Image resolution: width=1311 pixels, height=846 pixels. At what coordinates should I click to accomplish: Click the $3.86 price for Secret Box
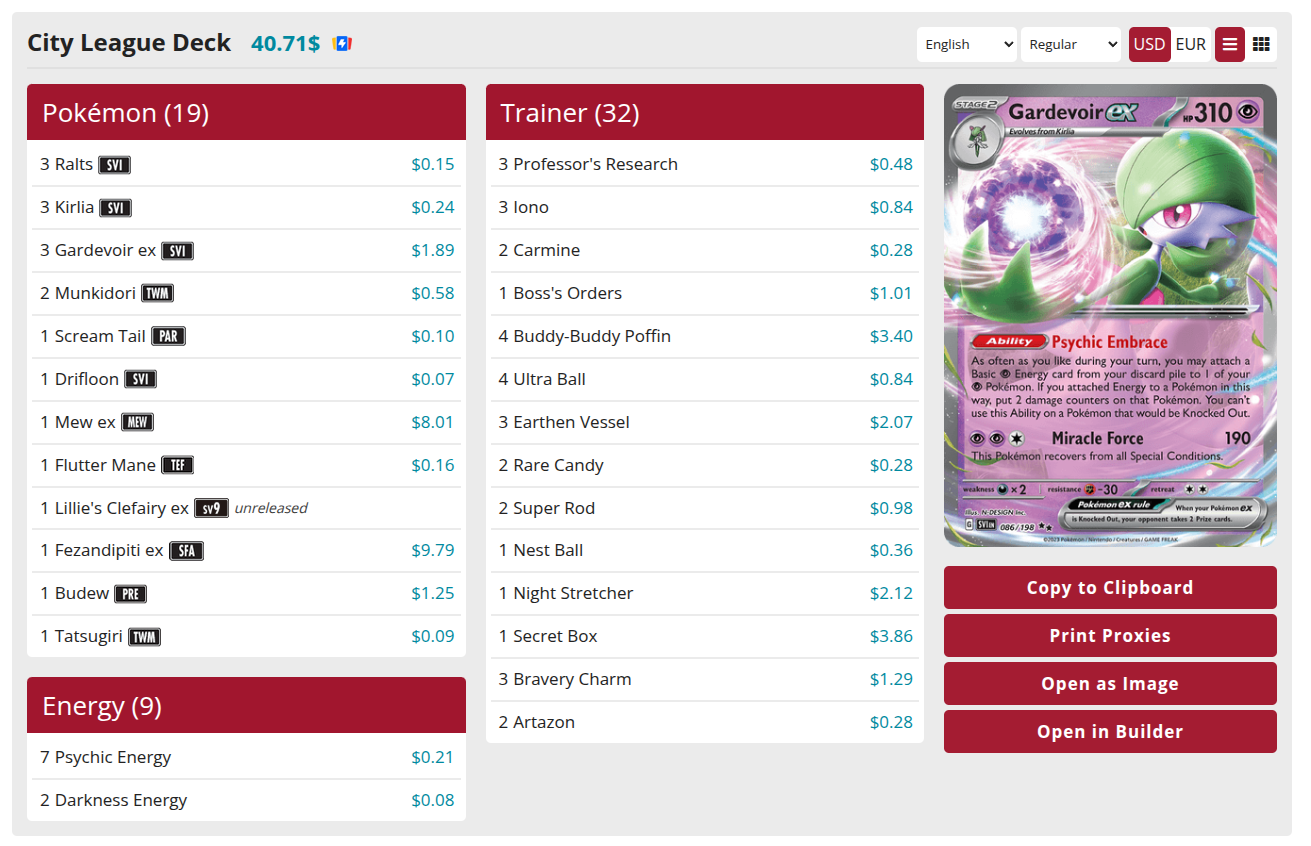click(x=891, y=636)
